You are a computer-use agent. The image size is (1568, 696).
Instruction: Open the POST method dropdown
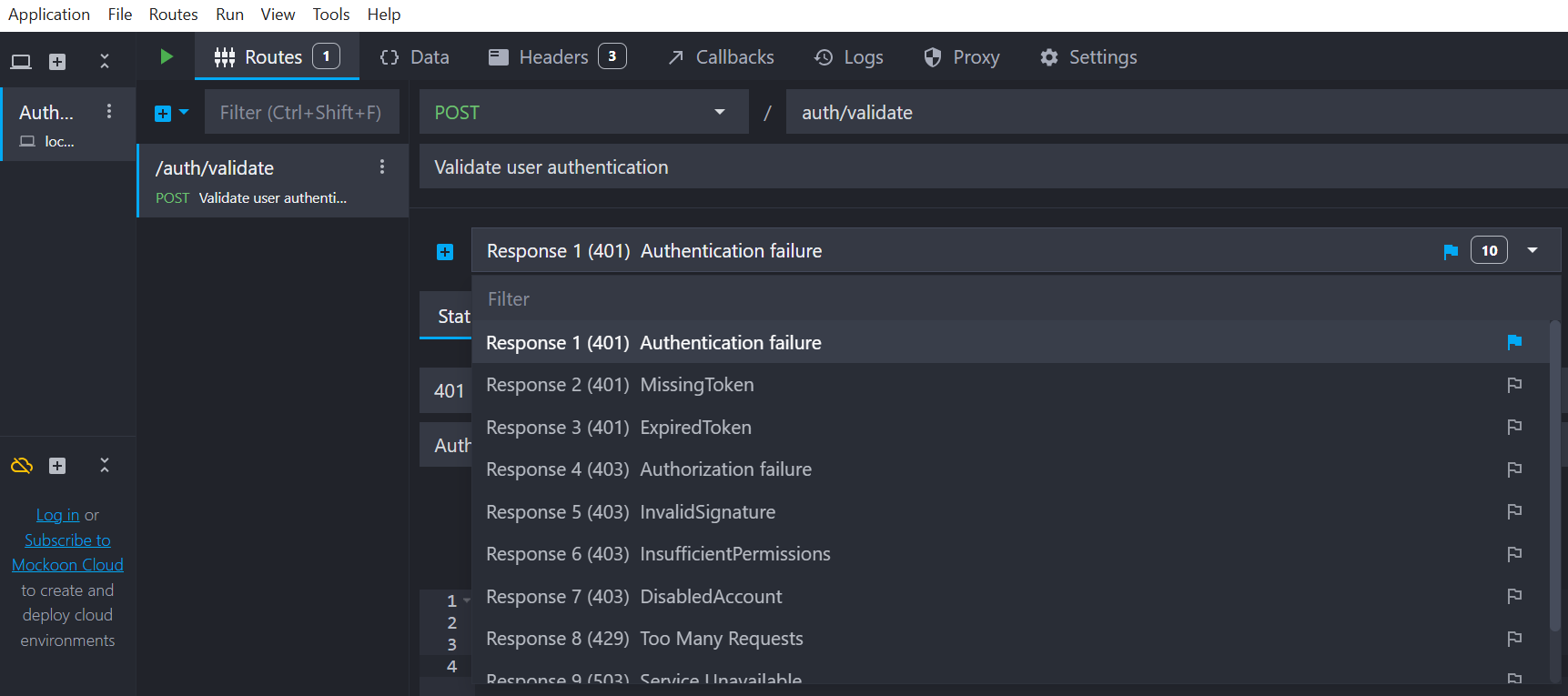pyautogui.click(x=583, y=112)
